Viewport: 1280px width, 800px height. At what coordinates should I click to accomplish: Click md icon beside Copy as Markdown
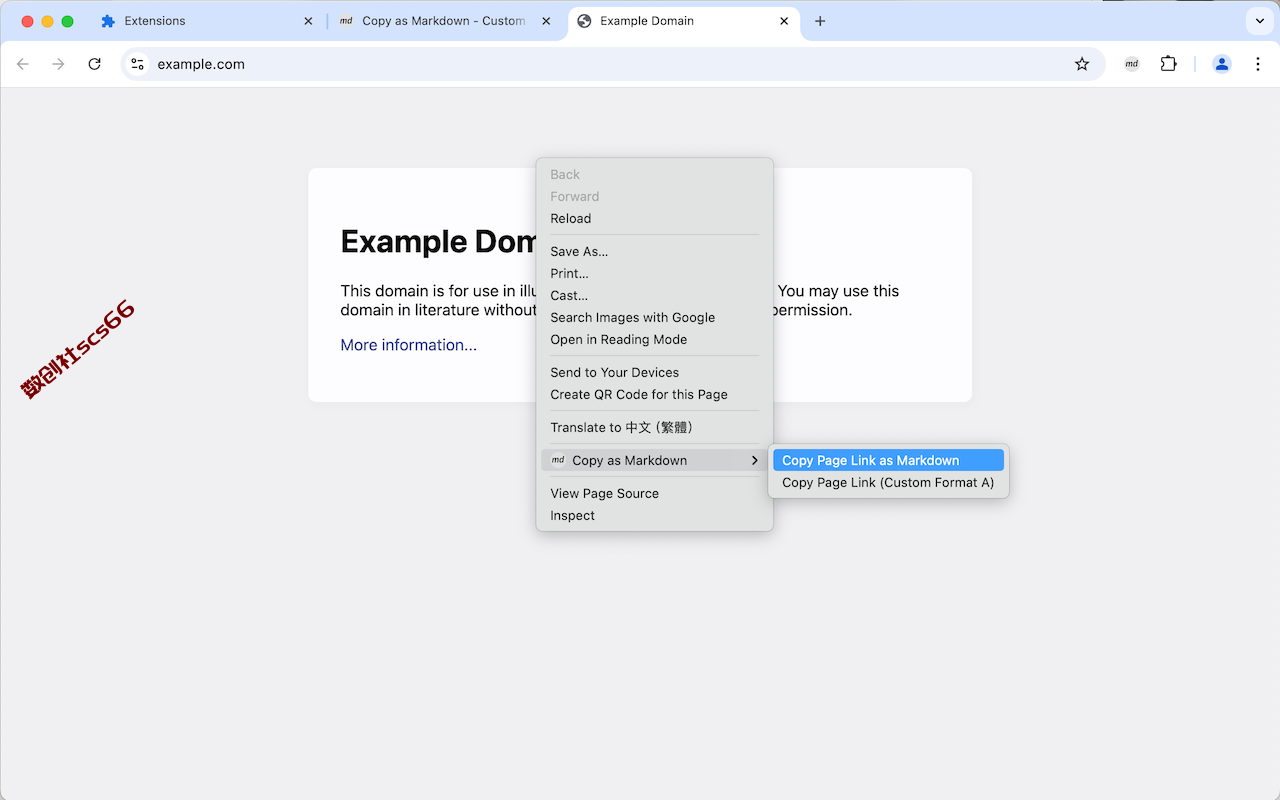coord(559,461)
